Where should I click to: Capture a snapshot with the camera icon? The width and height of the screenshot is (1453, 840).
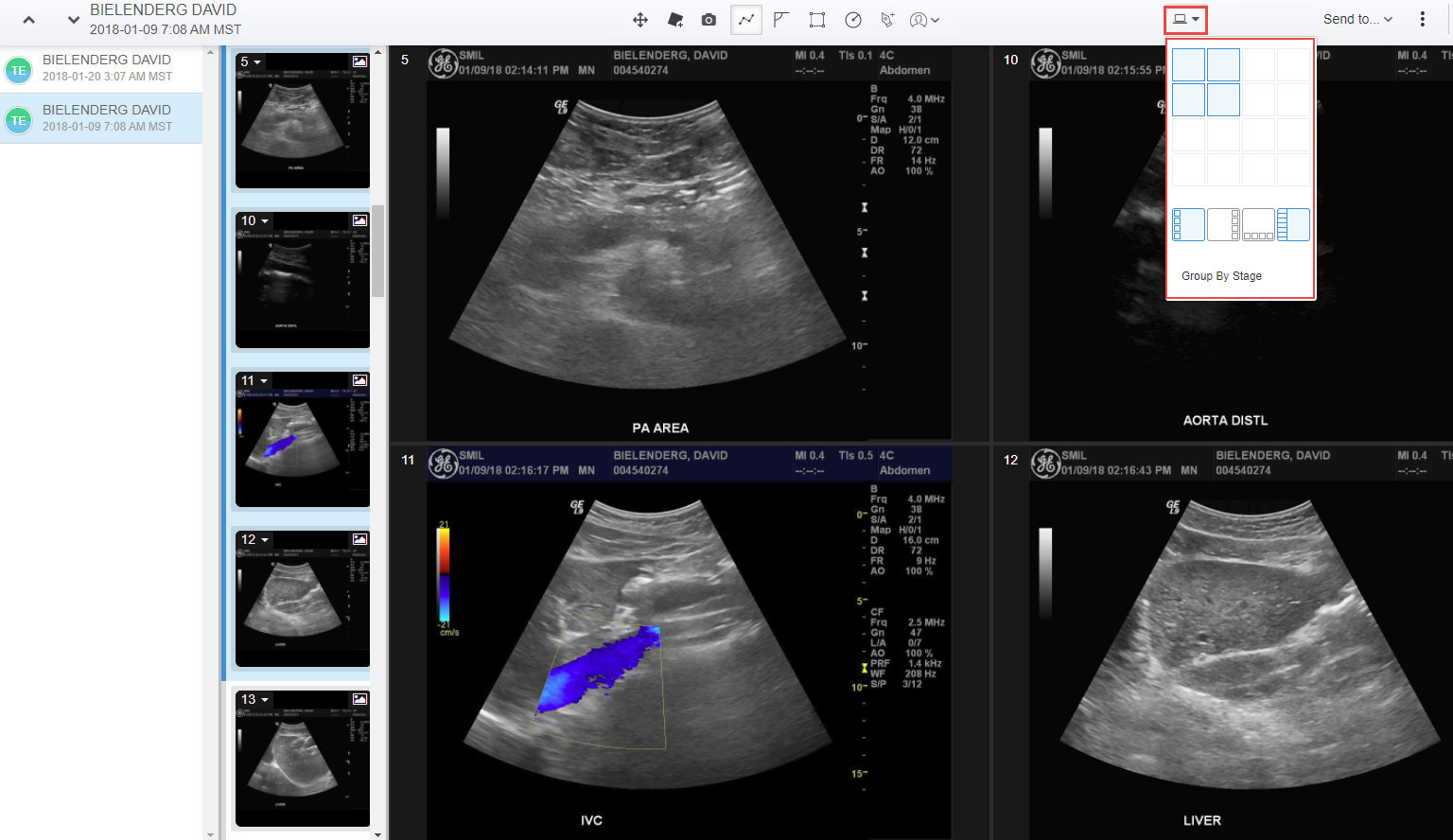[709, 20]
